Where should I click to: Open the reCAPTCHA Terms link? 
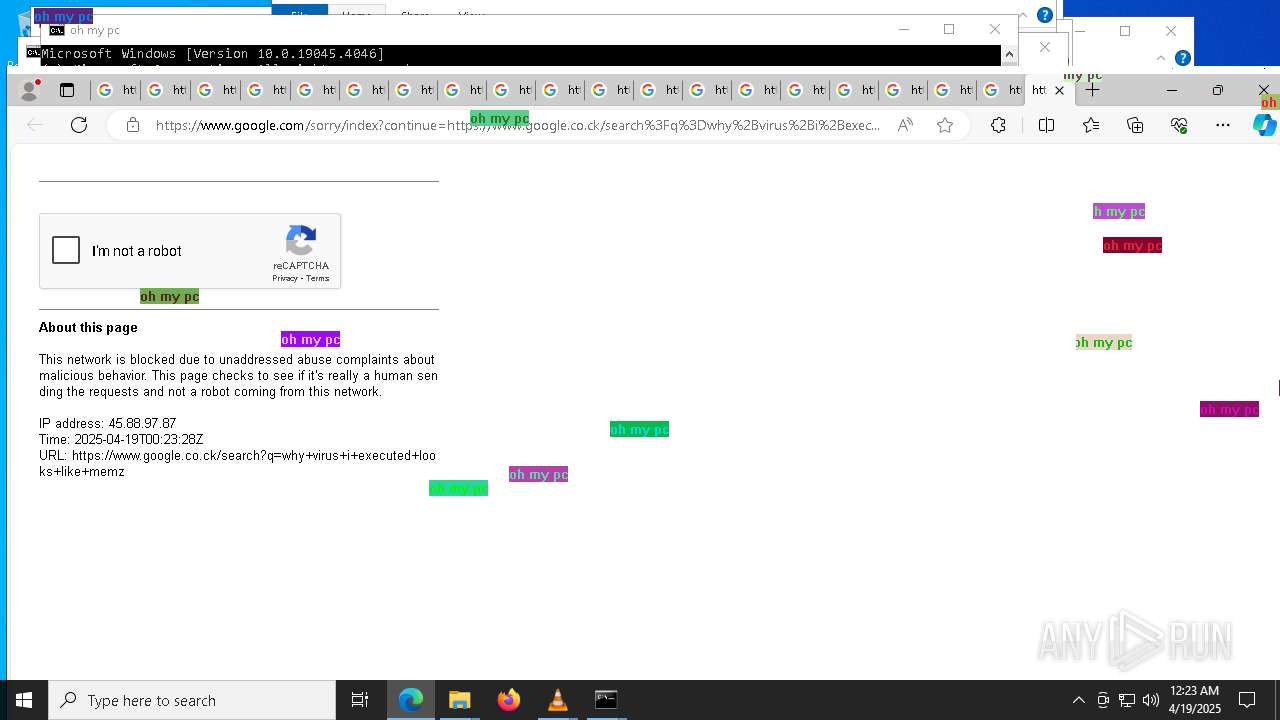[x=318, y=278]
